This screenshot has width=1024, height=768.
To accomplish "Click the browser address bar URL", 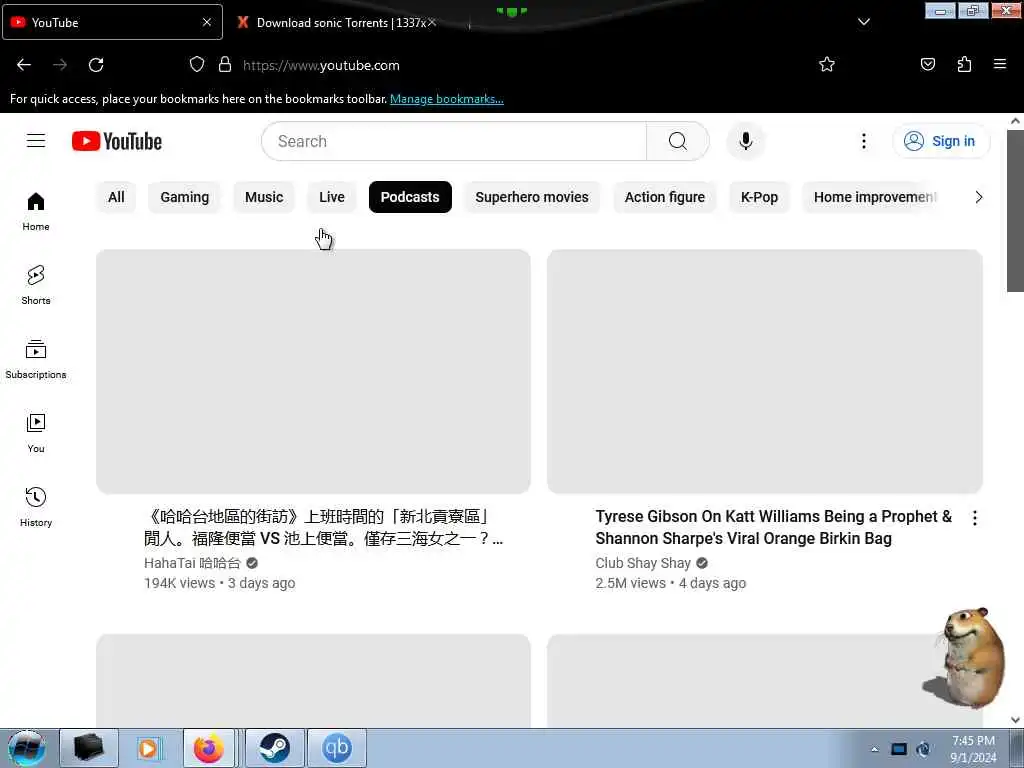I will pos(321,65).
